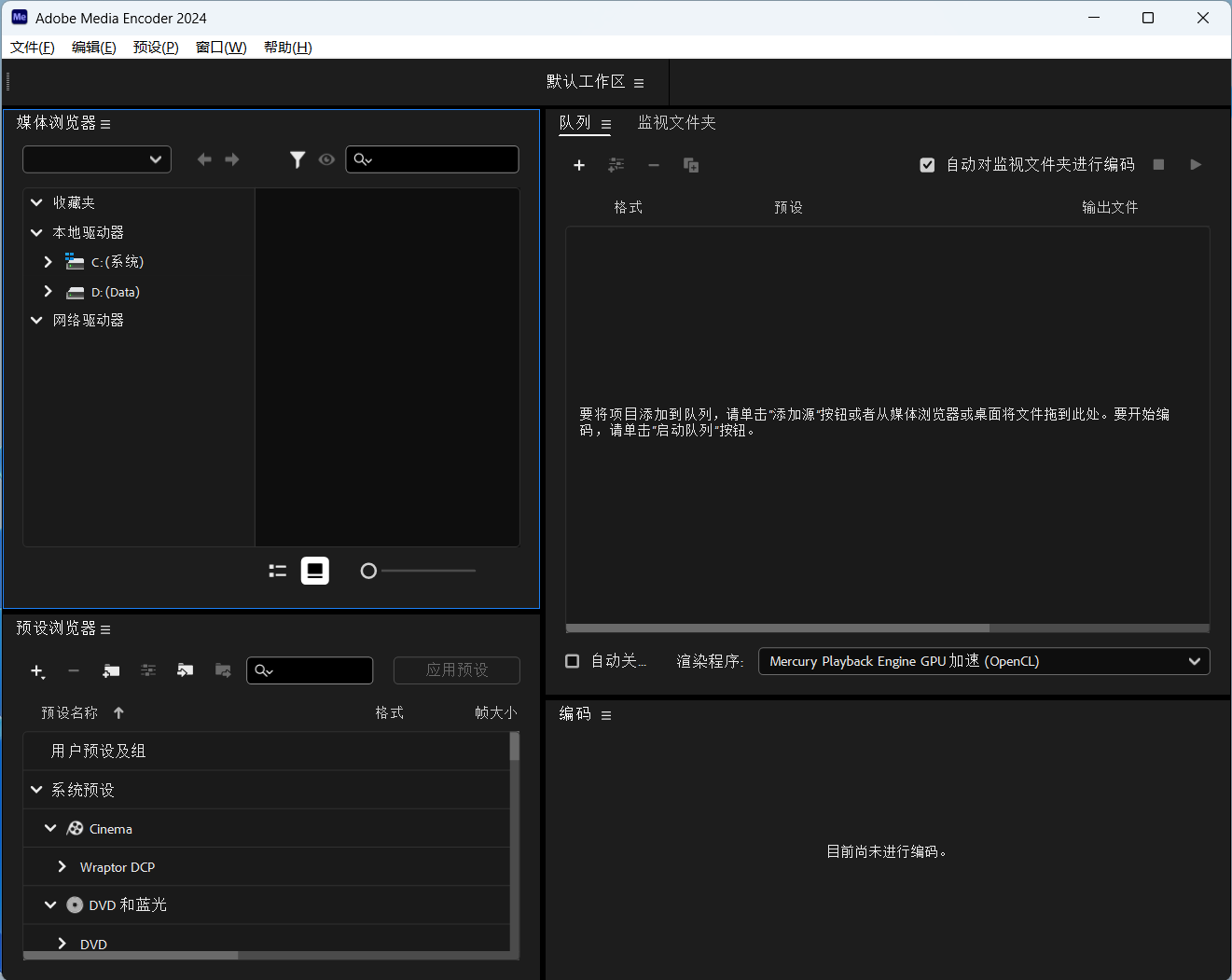Image resolution: width=1232 pixels, height=980 pixels.
Task: Click the Create New Preset plus icon
Action: click(37, 670)
